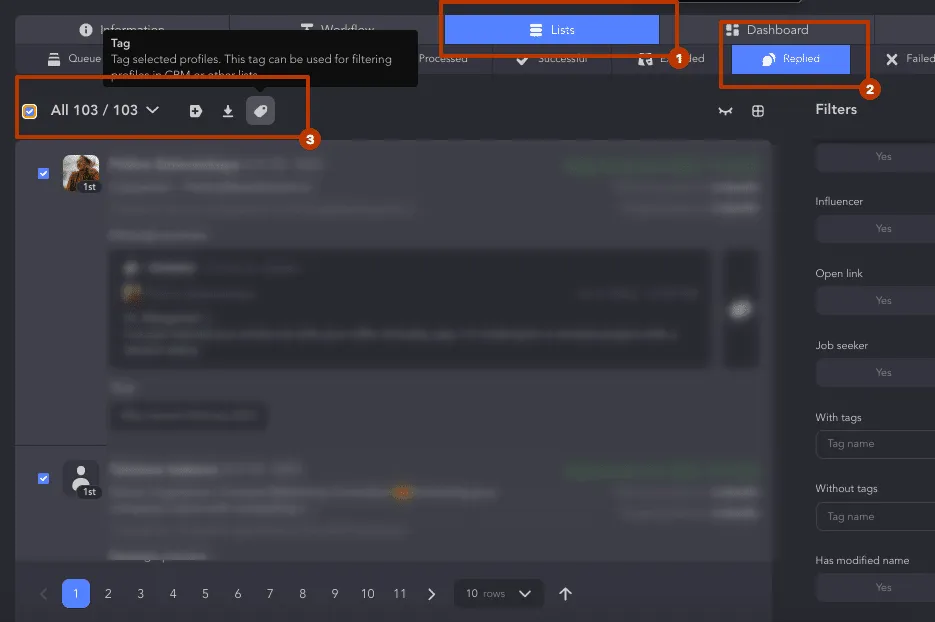The height and width of the screenshot is (622, 935).
Task: Click the Tag selected profiles icon
Action: [x=260, y=111]
